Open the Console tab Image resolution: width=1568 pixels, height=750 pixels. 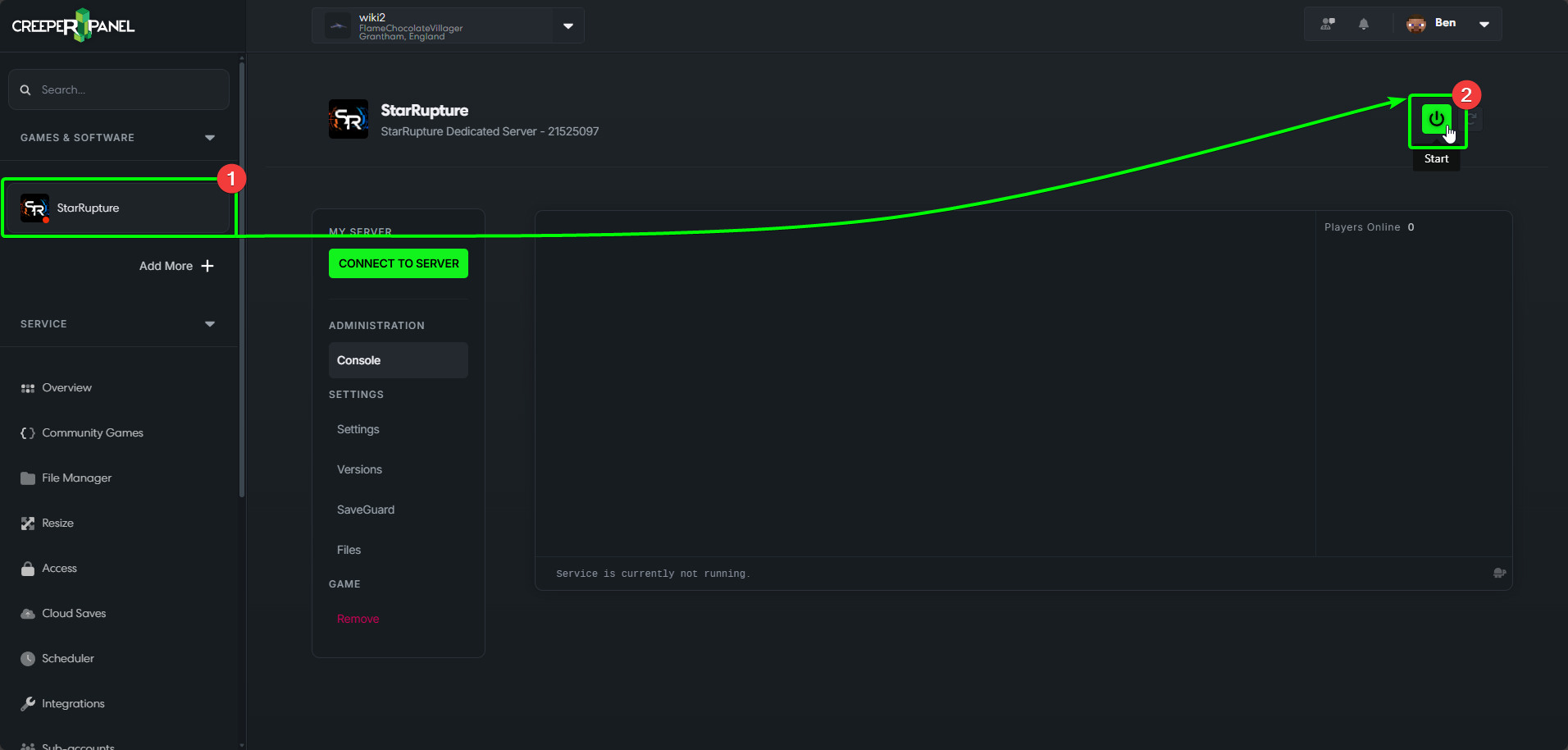(399, 360)
